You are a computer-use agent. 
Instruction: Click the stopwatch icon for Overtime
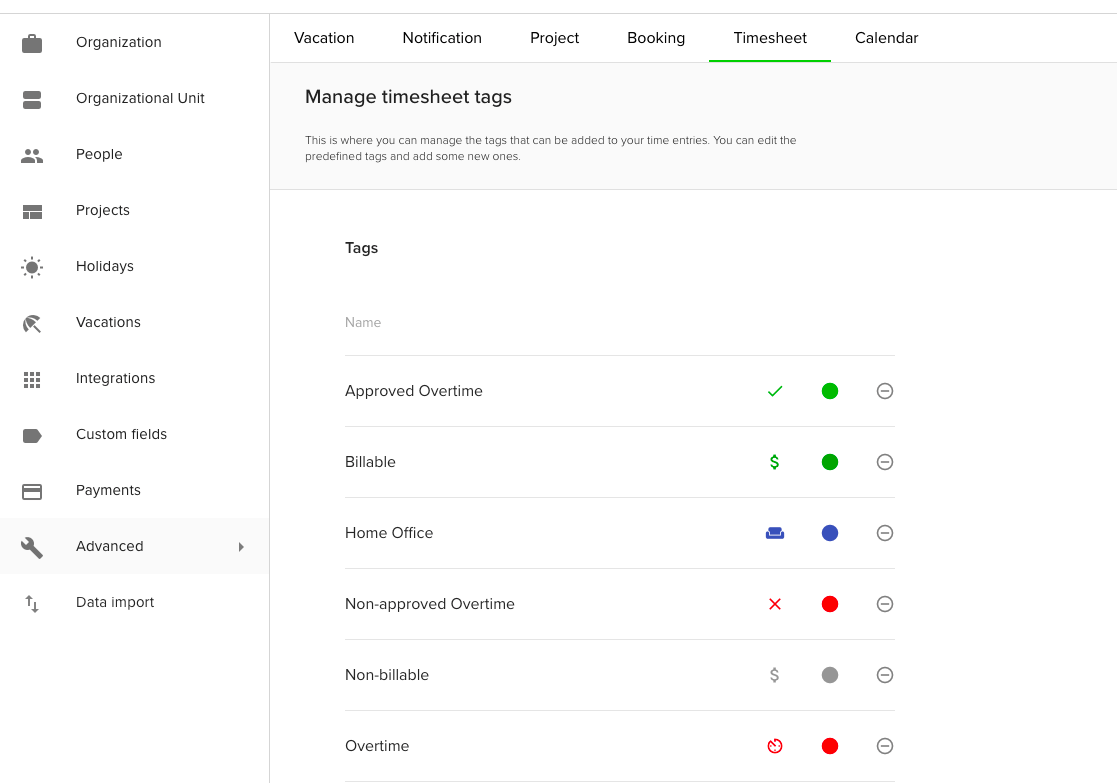(775, 746)
